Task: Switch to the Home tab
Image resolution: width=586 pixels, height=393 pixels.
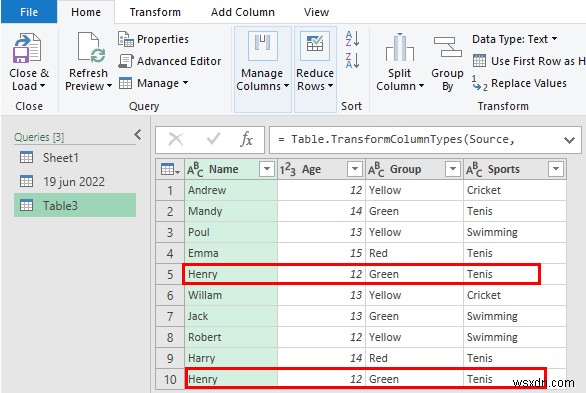Action: [x=86, y=12]
